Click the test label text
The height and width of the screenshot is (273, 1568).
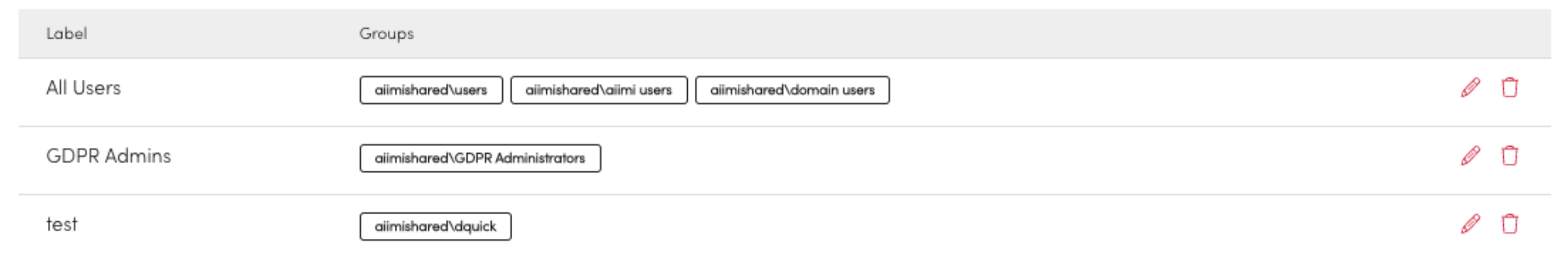(x=62, y=225)
